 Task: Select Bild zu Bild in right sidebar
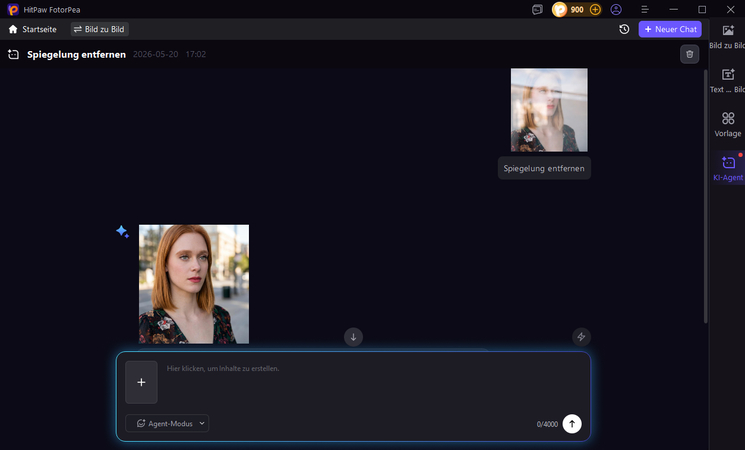click(x=727, y=37)
